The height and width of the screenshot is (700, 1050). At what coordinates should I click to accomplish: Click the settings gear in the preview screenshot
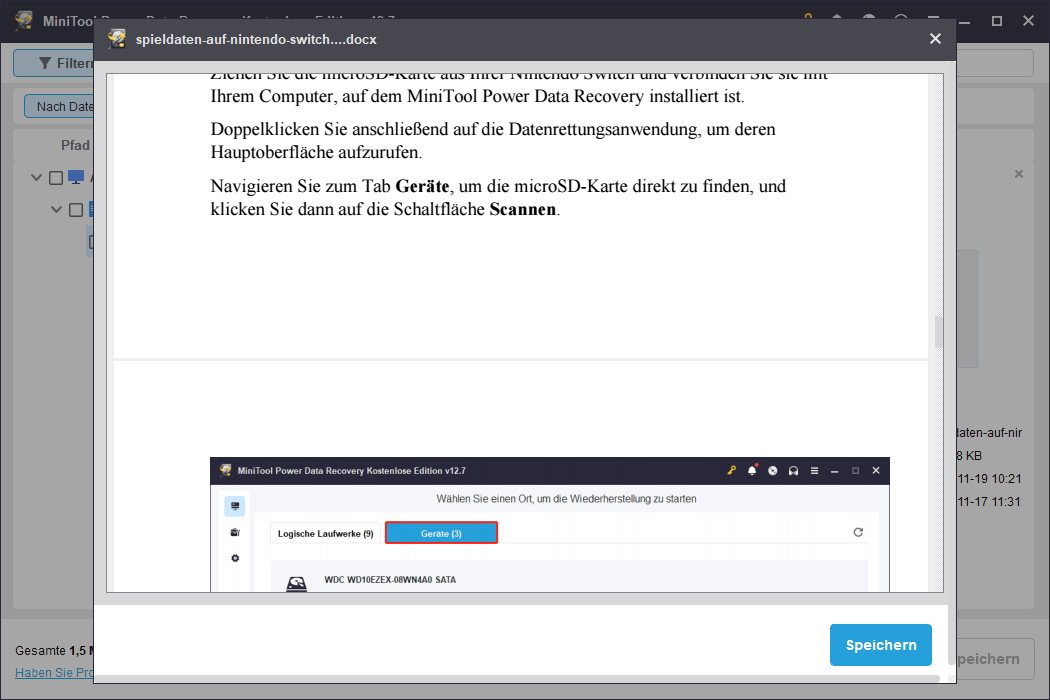pyautogui.click(x=234, y=558)
